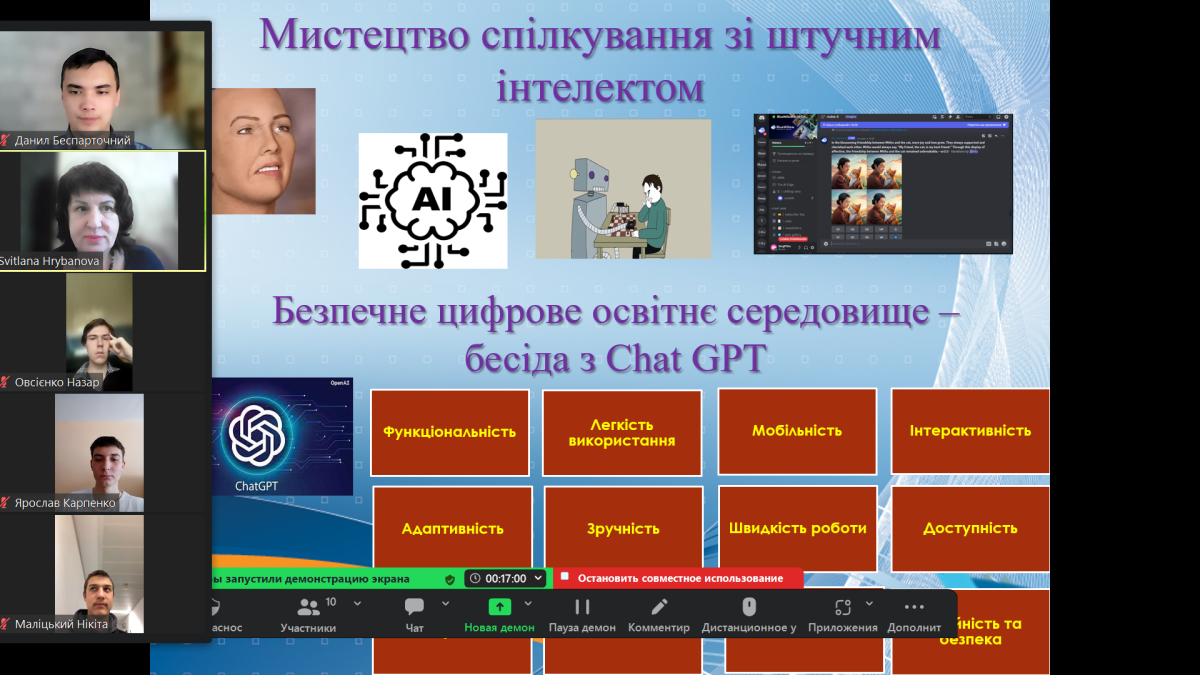Open share options arrow beside New Share
This screenshot has height=675, width=1200.
click(x=529, y=604)
